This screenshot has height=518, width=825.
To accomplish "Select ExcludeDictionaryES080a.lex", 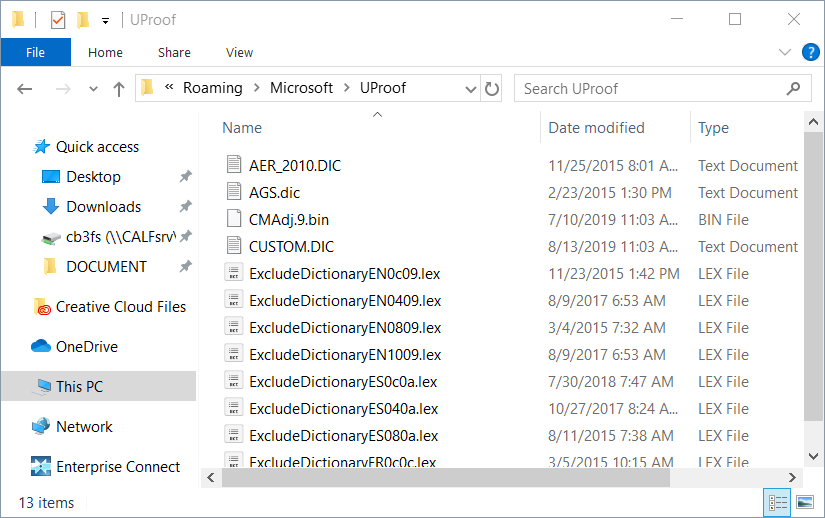I will coord(344,435).
